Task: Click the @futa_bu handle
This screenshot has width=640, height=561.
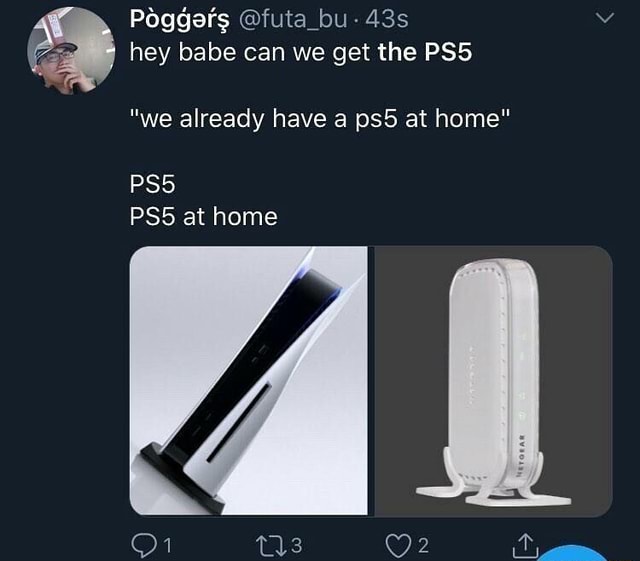Action: tap(293, 19)
